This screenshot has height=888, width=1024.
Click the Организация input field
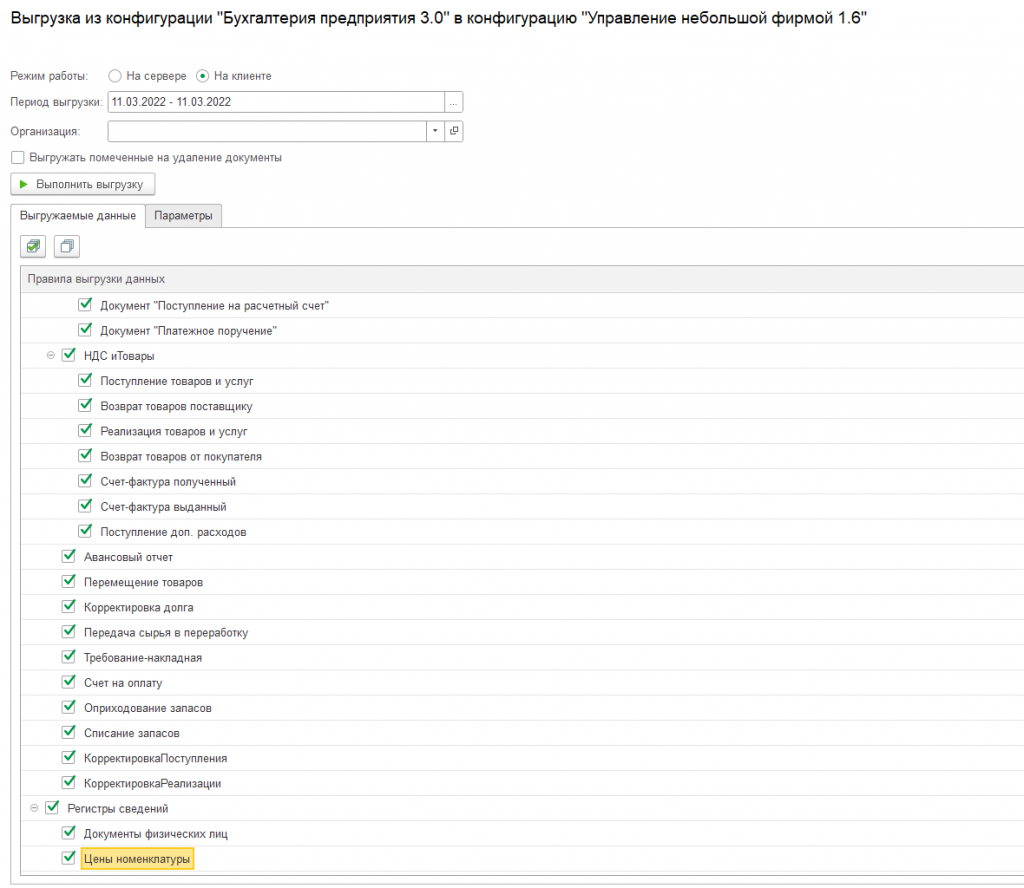click(267, 131)
